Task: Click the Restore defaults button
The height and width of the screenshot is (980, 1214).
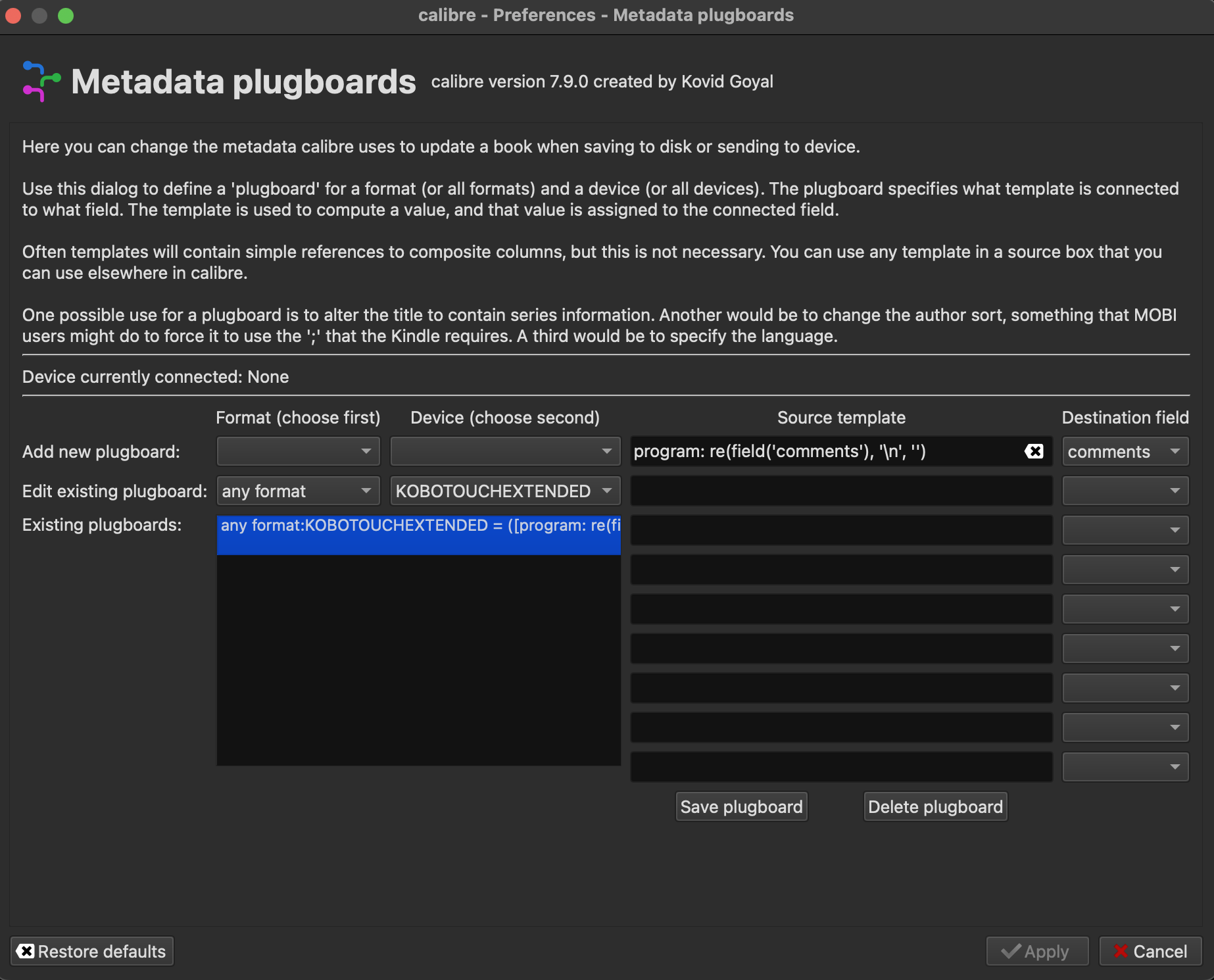Action: 92,951
